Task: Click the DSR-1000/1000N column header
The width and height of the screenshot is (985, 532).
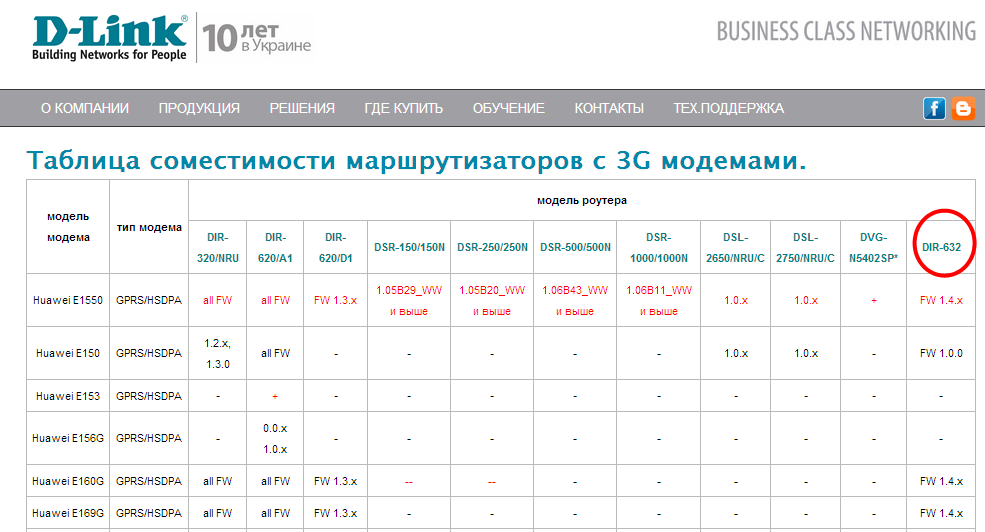Action: (x=658, y=247)
